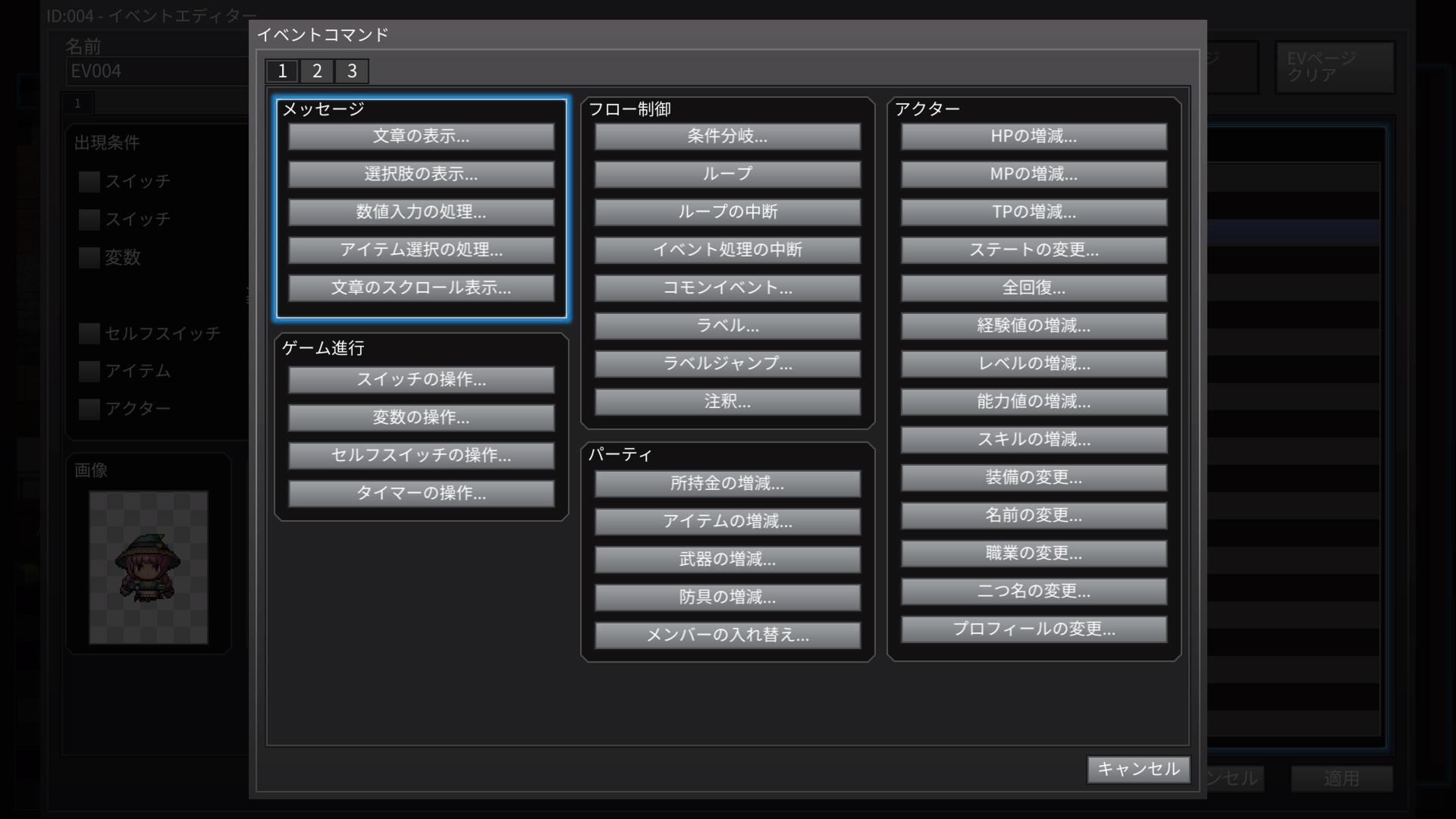1456x819 pixels.
Task: Switch to command tab 3
Action: (352, 71)
